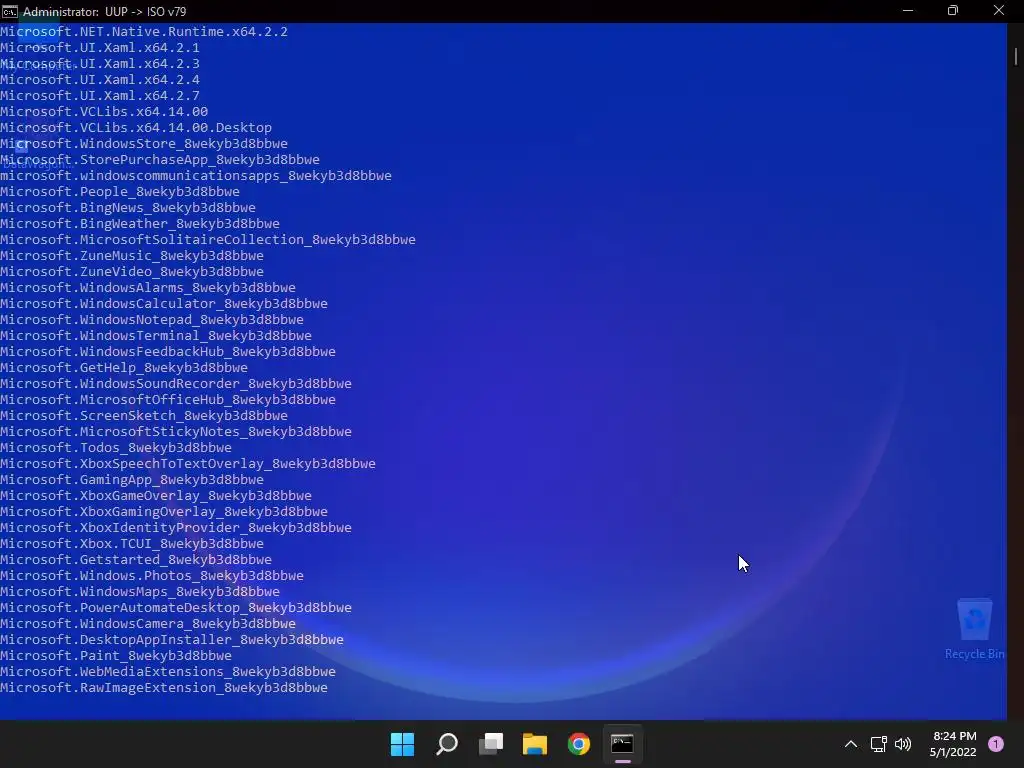Screen dimensions: 1024x768
Task: Click line Microsoft.MicrosoftOfficeHub_8wekyb3d8bbwe
Action: [x=168, y=400]
